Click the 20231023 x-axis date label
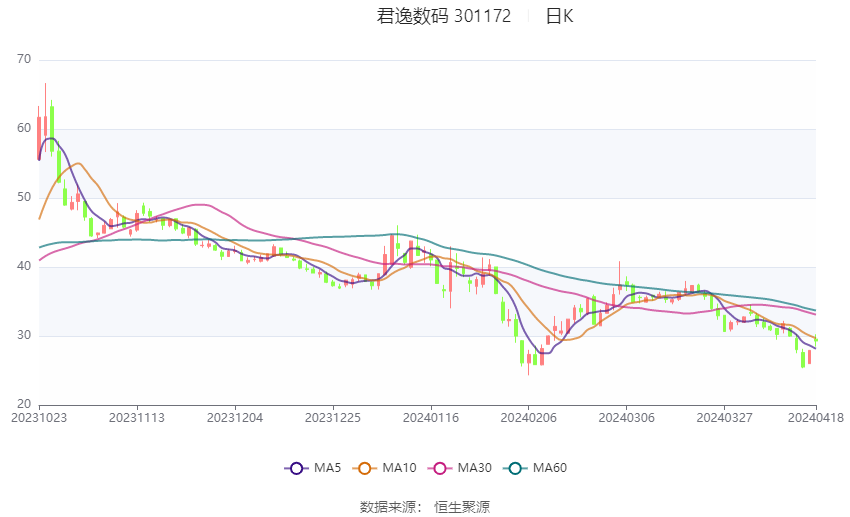The image size is (850, 517). click(39, 418)
